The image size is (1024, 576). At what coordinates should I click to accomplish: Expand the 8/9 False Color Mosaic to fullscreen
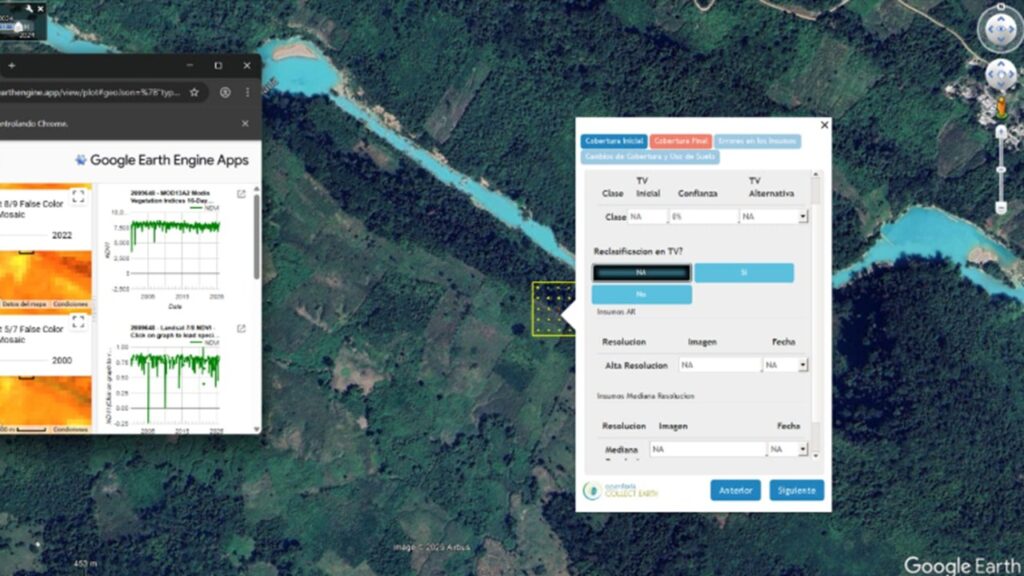pos(78,197)
